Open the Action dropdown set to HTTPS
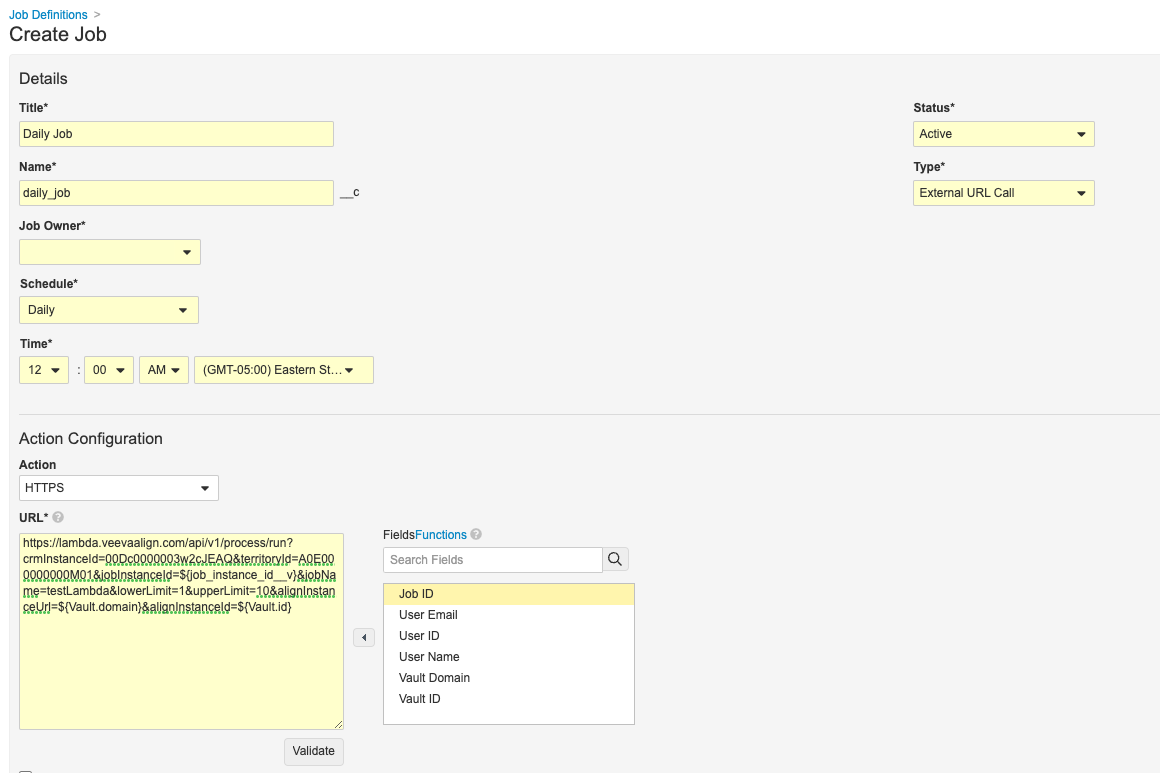 pyautogui.click(x=118, y=488)
